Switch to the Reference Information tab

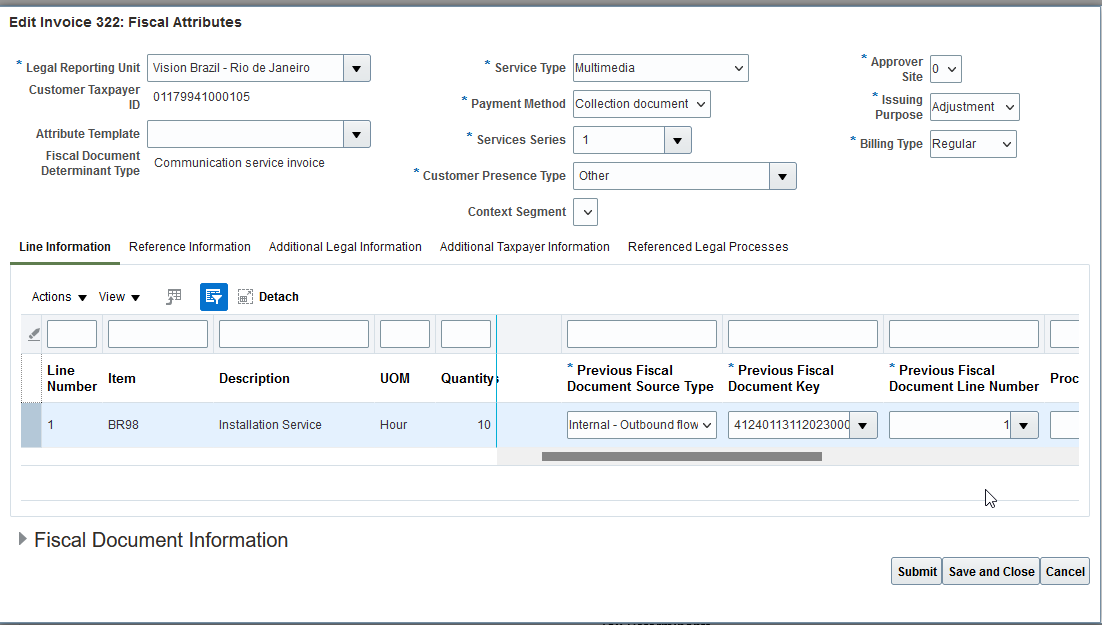coord(189,246)
